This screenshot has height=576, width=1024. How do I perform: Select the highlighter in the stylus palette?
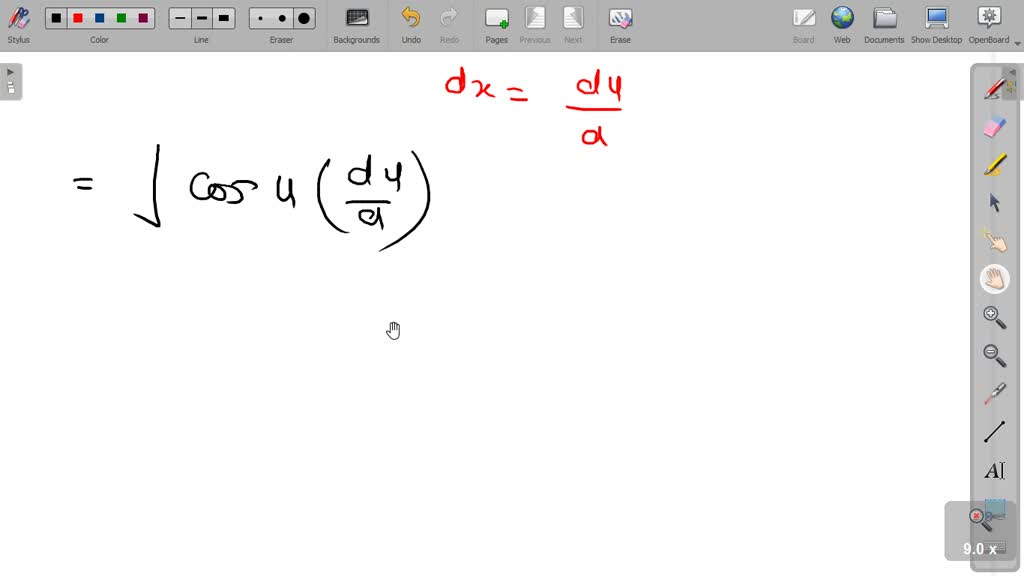(x=994, y=166)
